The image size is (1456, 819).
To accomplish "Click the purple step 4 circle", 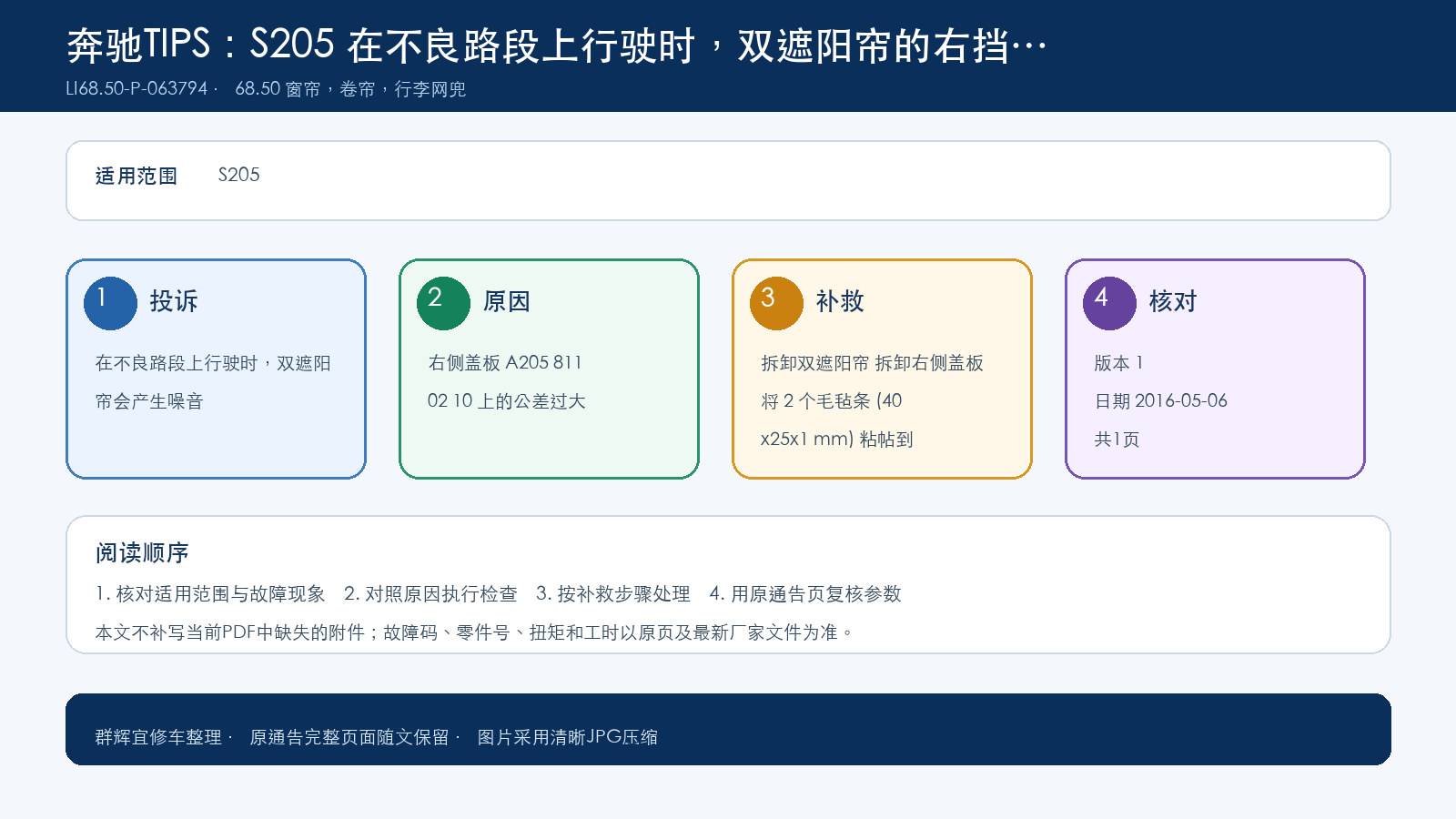I will tap(1109, 303).
